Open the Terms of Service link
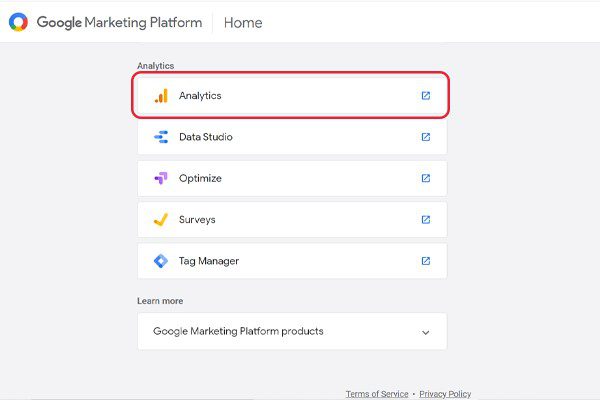 click(x=377, y=394)
